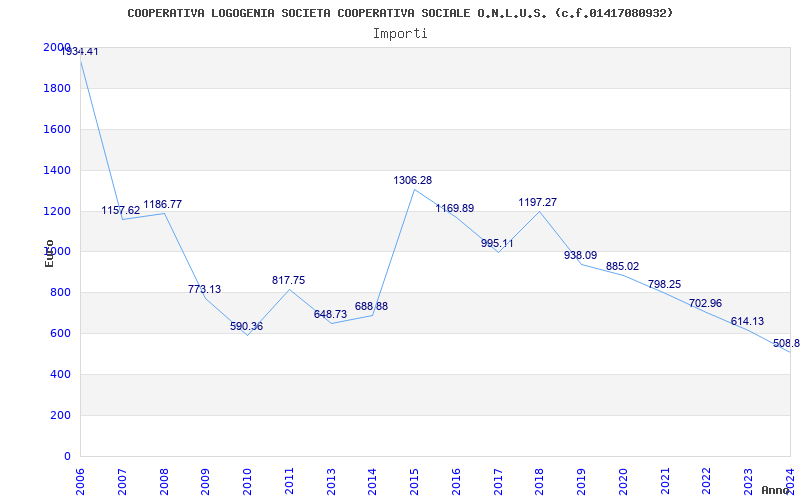Screen dimensions: 800x500
Task: Click the 1800 y-axis tick label
Action: click(x=57, y=88)
